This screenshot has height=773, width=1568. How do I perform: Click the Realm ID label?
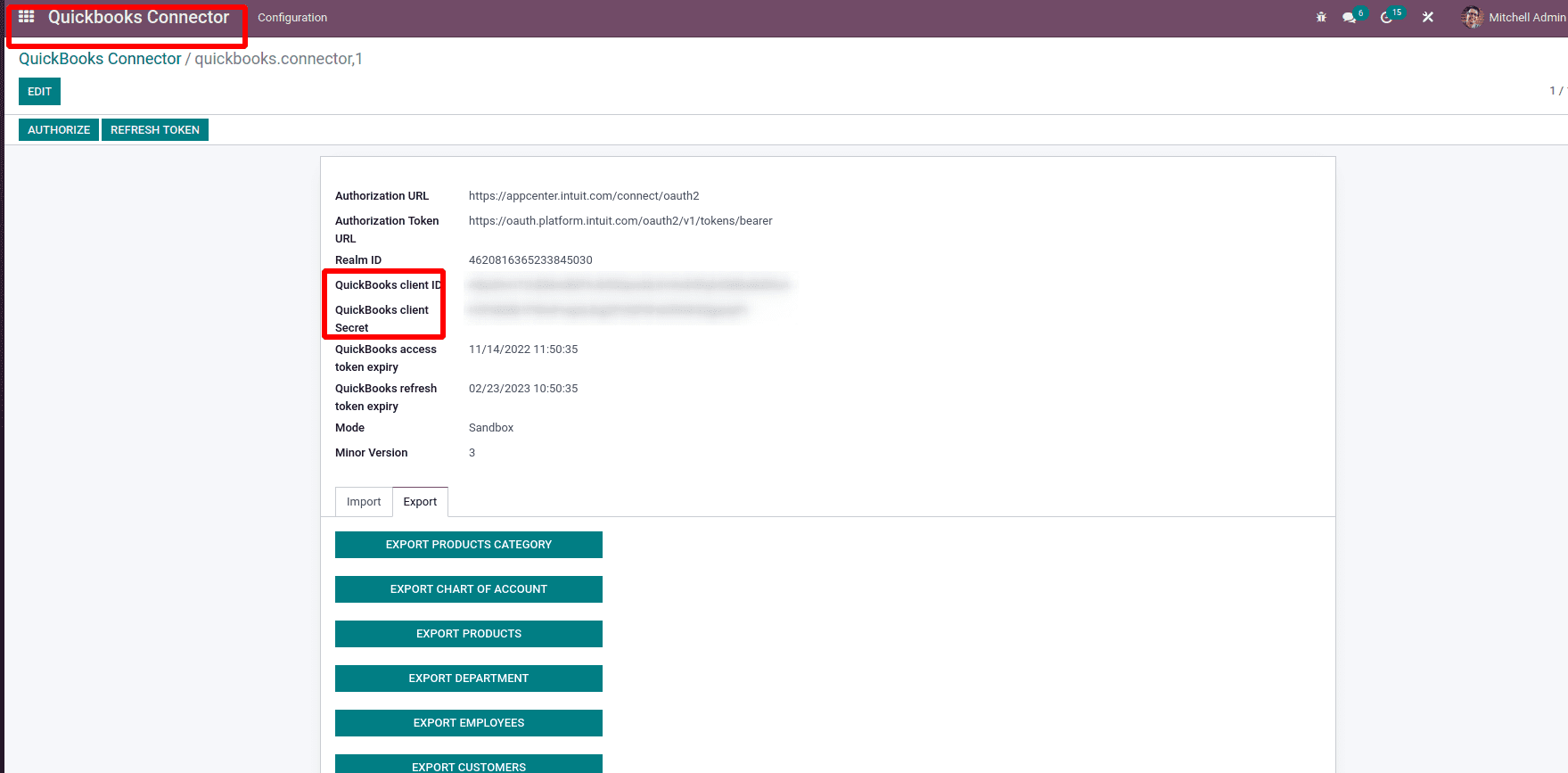[358, 260]
